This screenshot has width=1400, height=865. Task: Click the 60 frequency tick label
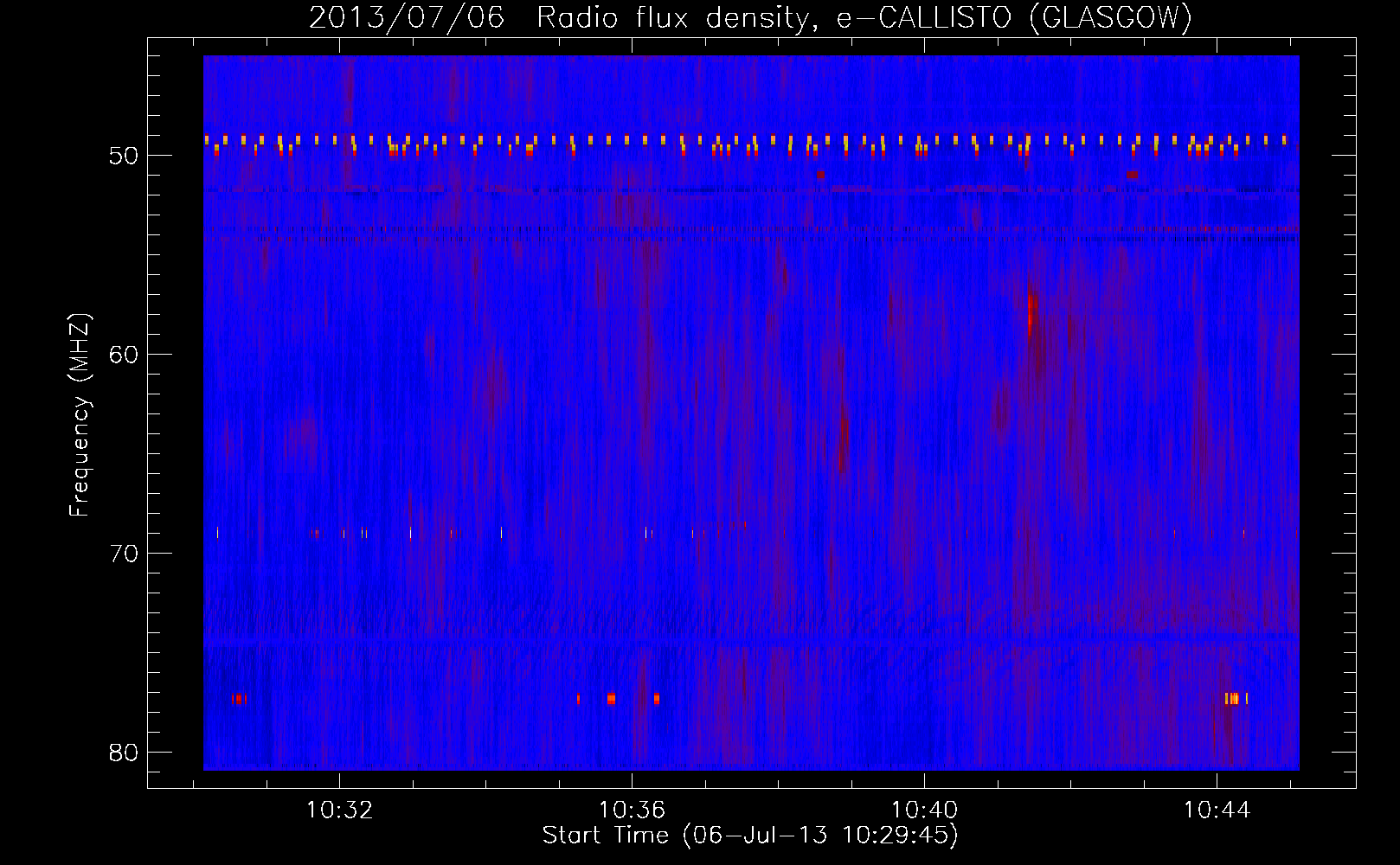124,355
